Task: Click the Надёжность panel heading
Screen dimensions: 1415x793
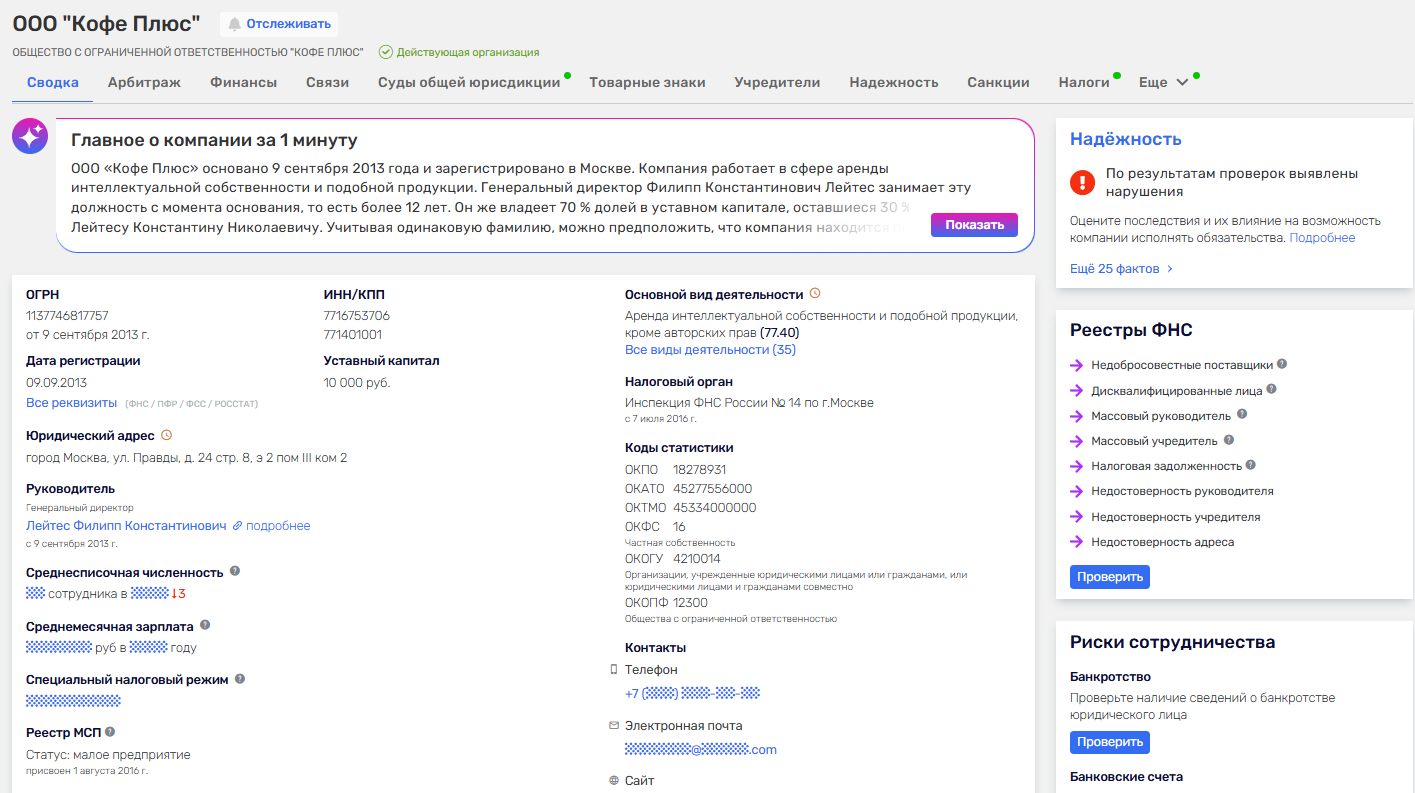Action: click(1126, 139)
